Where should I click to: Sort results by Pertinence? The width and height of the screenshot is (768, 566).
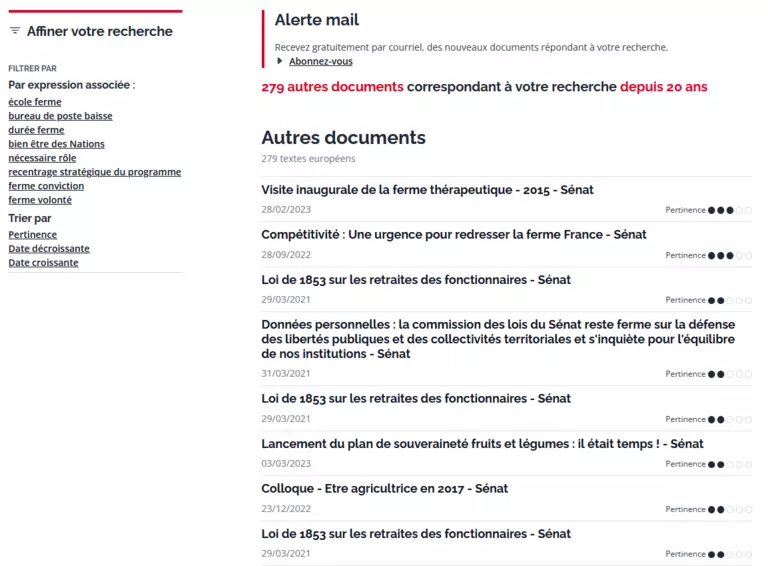pos(32,235)
